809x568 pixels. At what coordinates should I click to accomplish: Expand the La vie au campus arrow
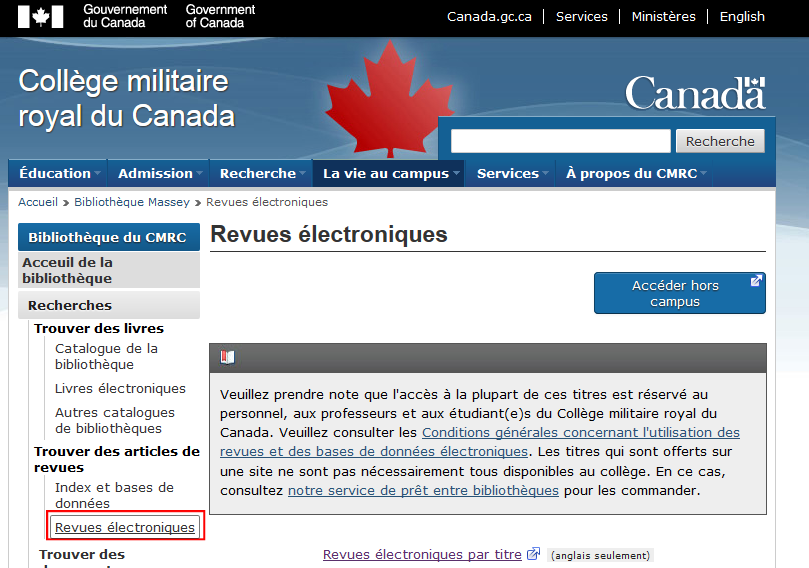[x=456, y=174]
